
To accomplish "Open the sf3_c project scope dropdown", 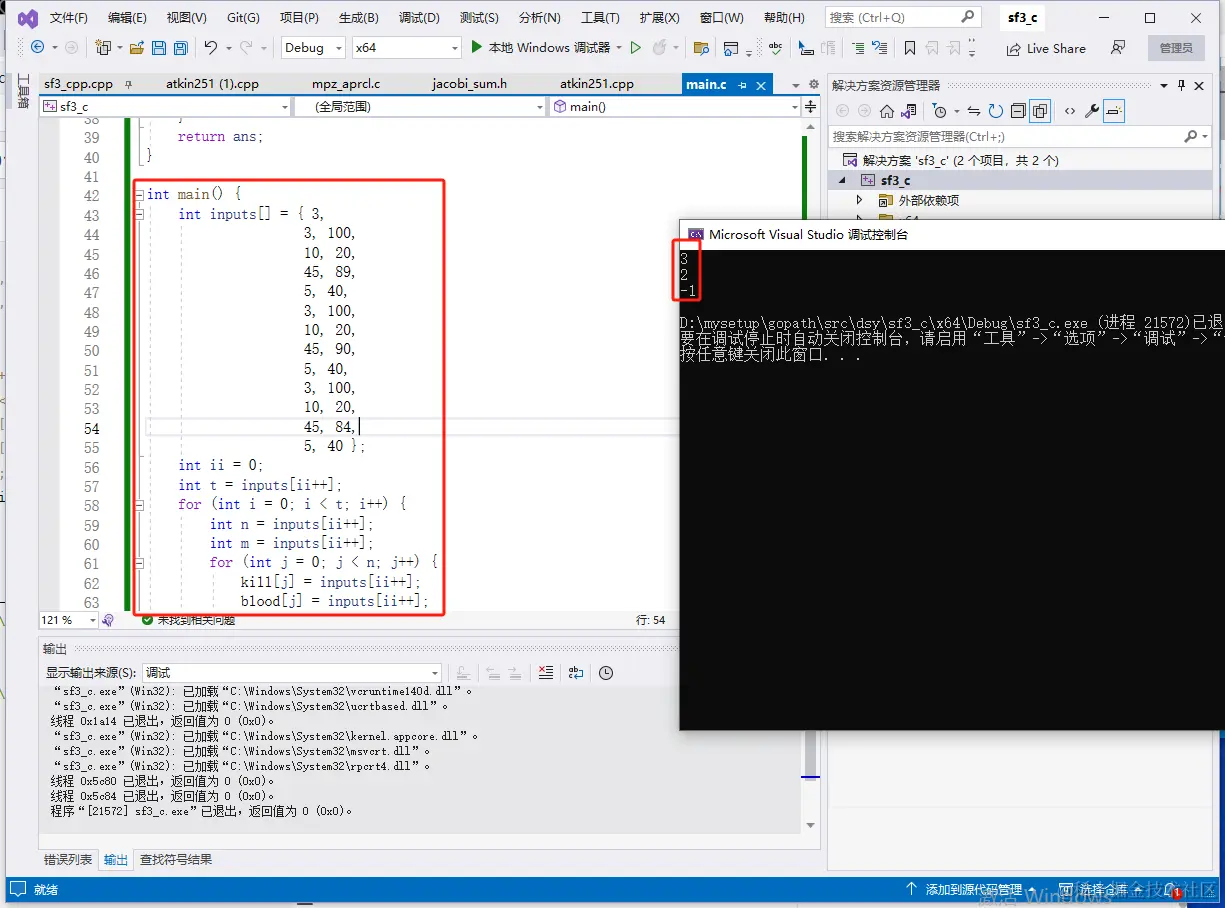I will [x=165, y=106].
